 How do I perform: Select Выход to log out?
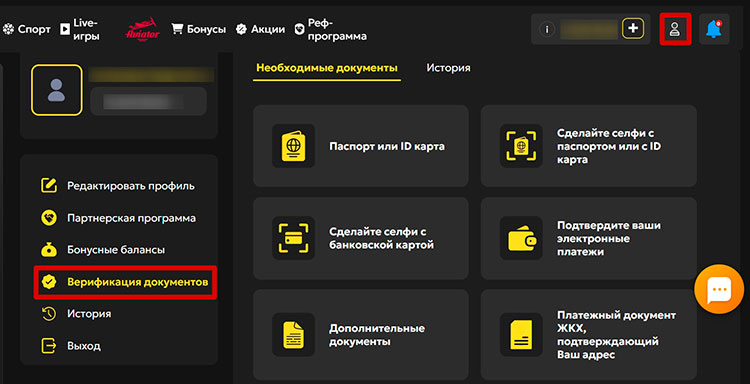point(84,345)
